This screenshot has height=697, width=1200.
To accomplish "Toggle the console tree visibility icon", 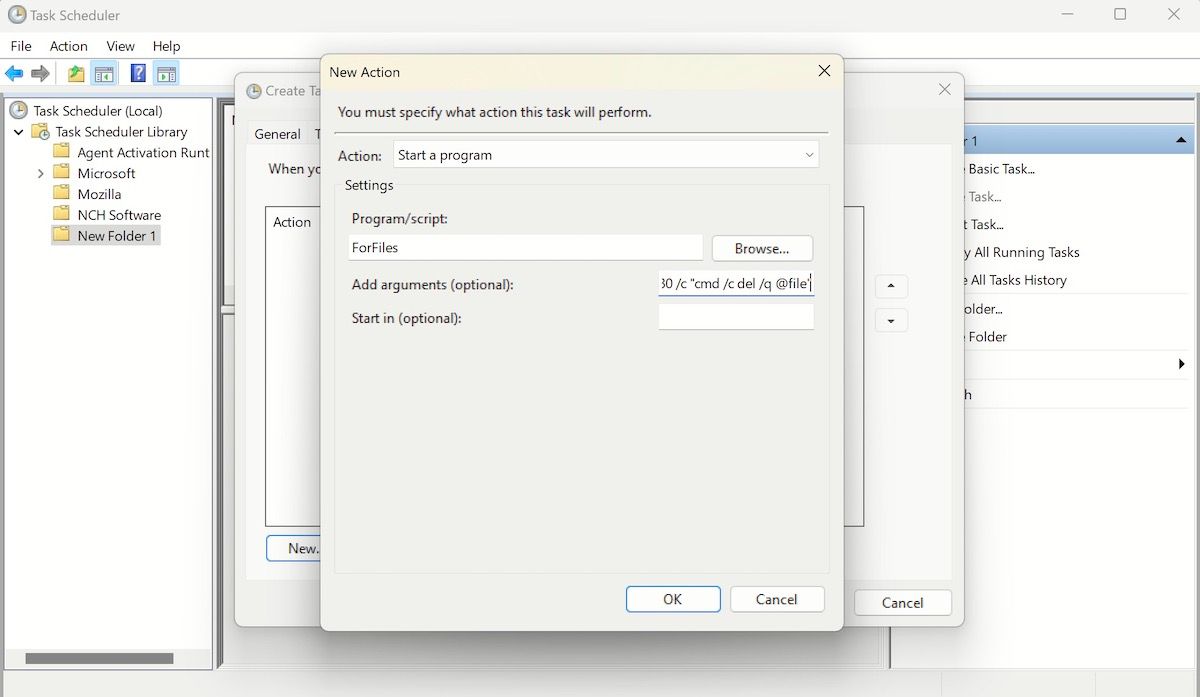I will click(x=104, y=73).
